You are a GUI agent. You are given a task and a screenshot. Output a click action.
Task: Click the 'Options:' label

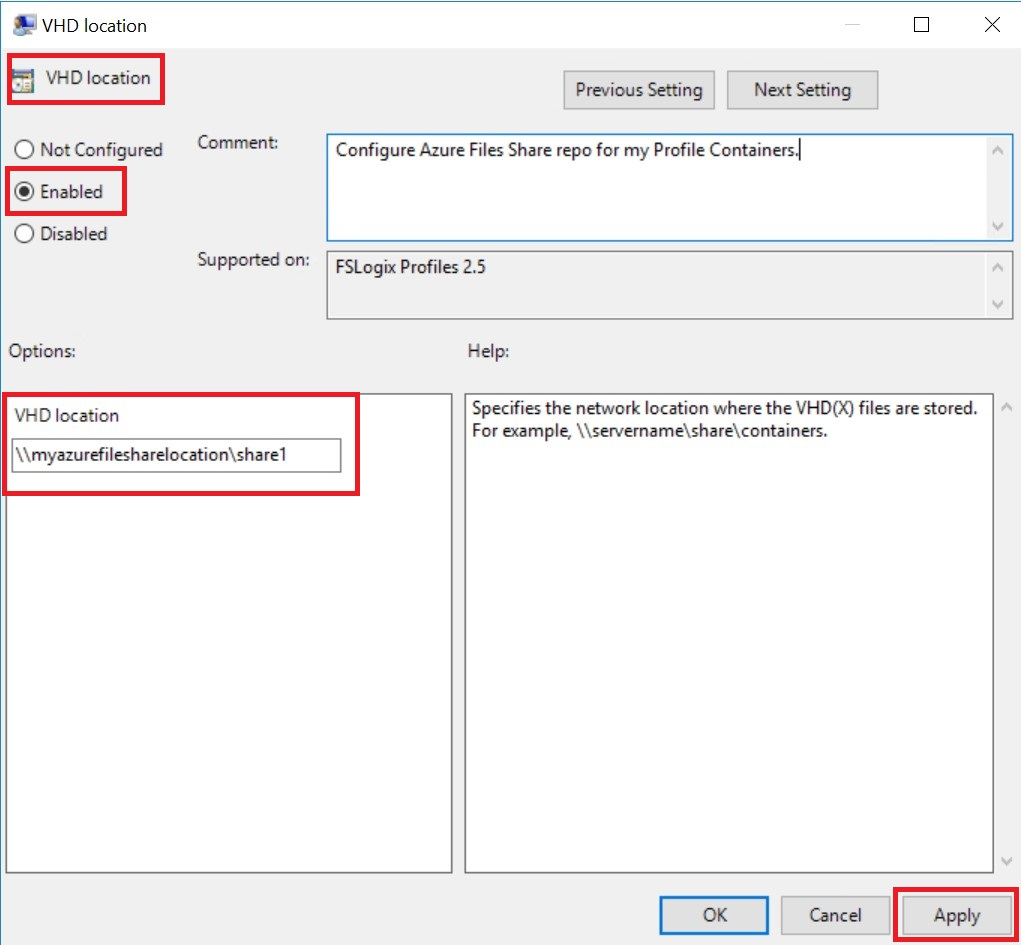tap(42, 351)
